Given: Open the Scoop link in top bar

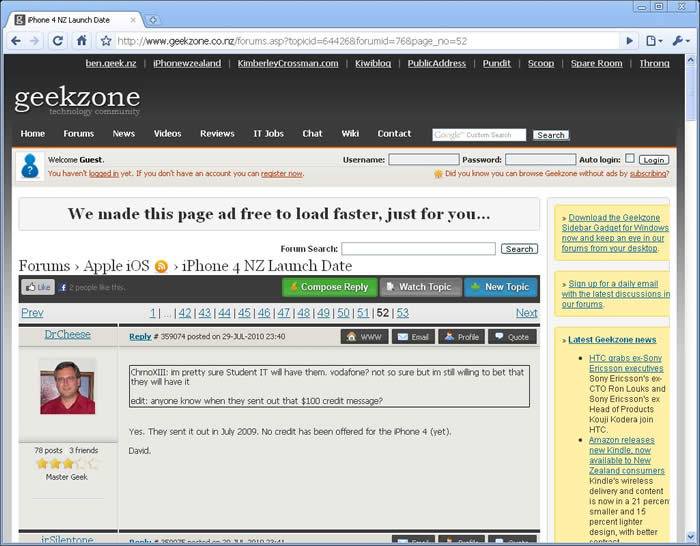Looking at the screenshot, I should pyautogui.click(x=541, y=63).
